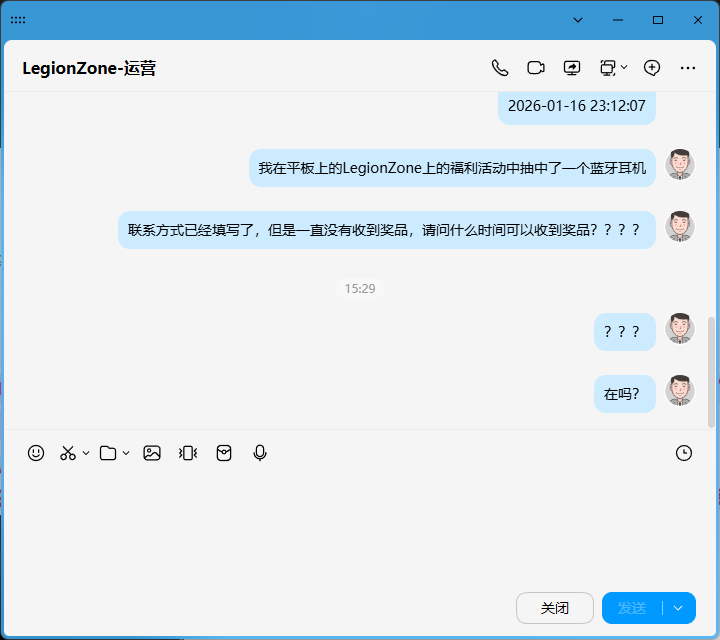Image resolution: width=720 pixels, height=640 pixels.
Task: Expand the file sending options arrow
Action: pyautogui.click(x=126, y=453)
